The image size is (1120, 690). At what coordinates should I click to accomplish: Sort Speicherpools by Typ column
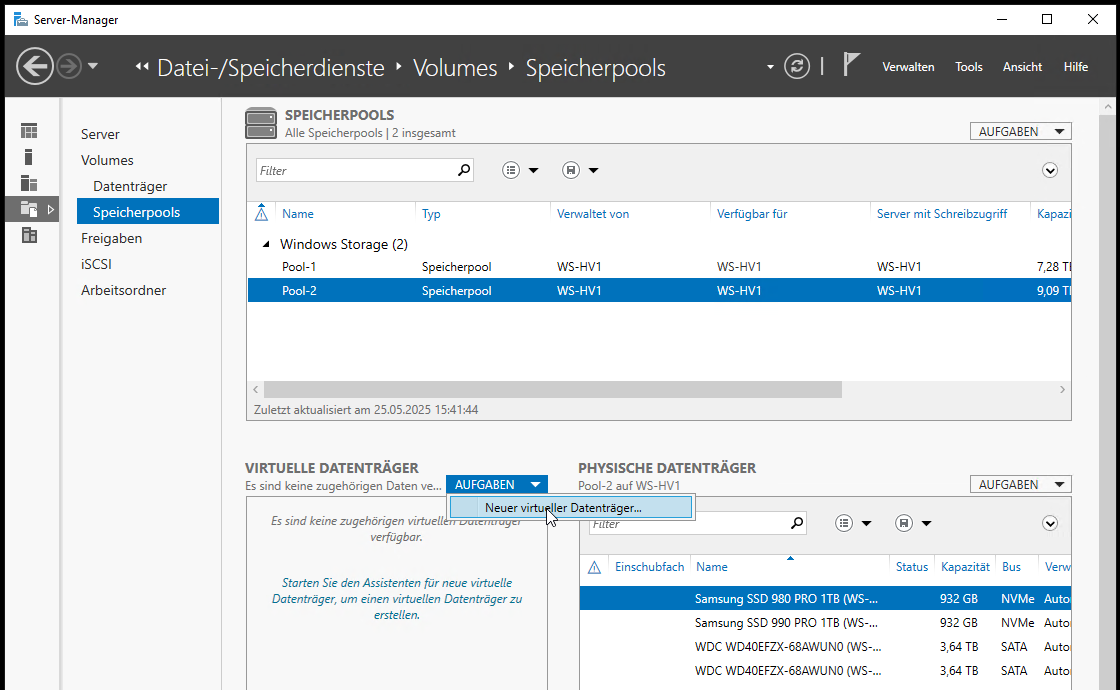[431, 214]
